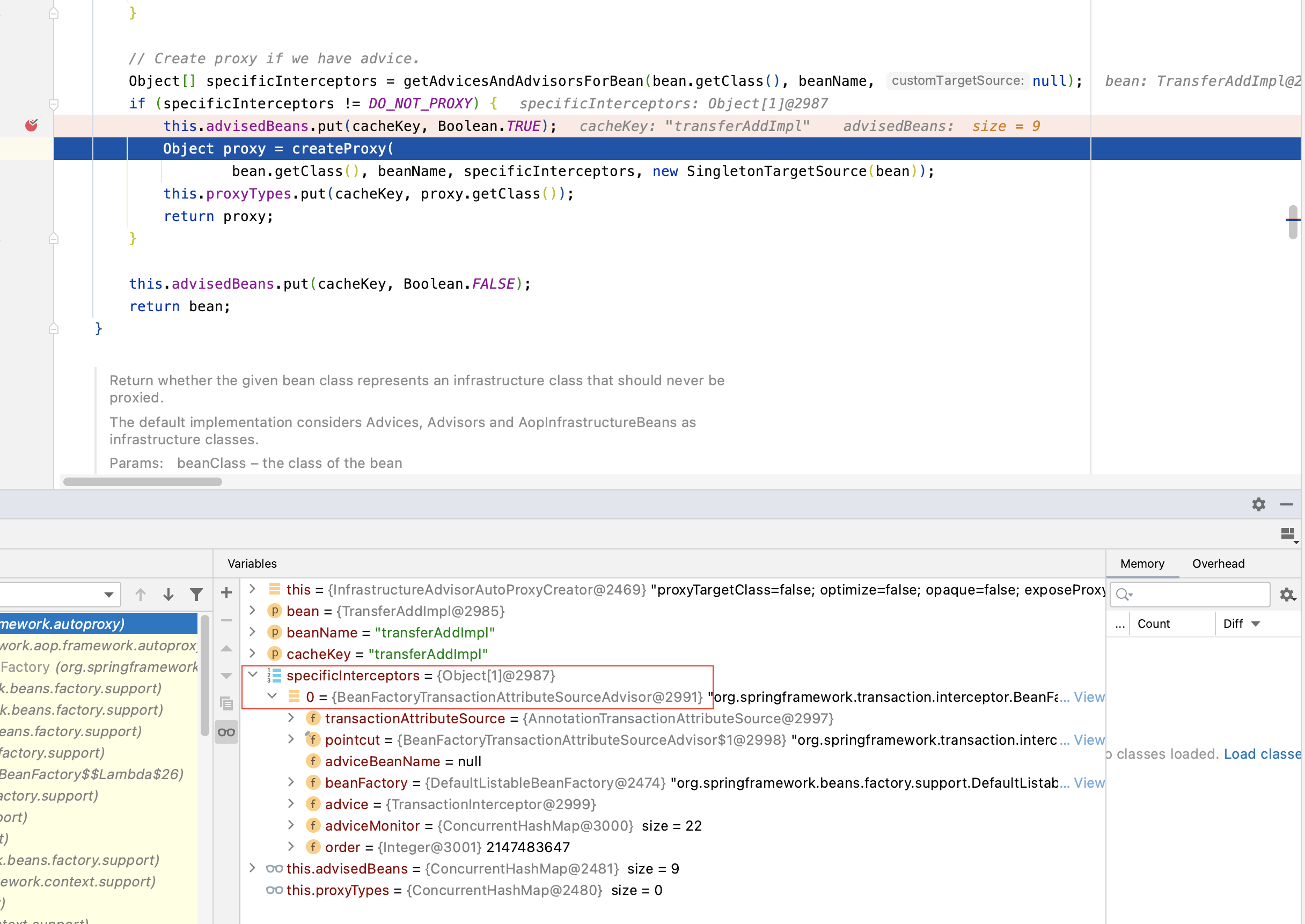Viewport: 1305px width, 924px height.
Task: Add a new watch with plus icon
Action: 226,593
